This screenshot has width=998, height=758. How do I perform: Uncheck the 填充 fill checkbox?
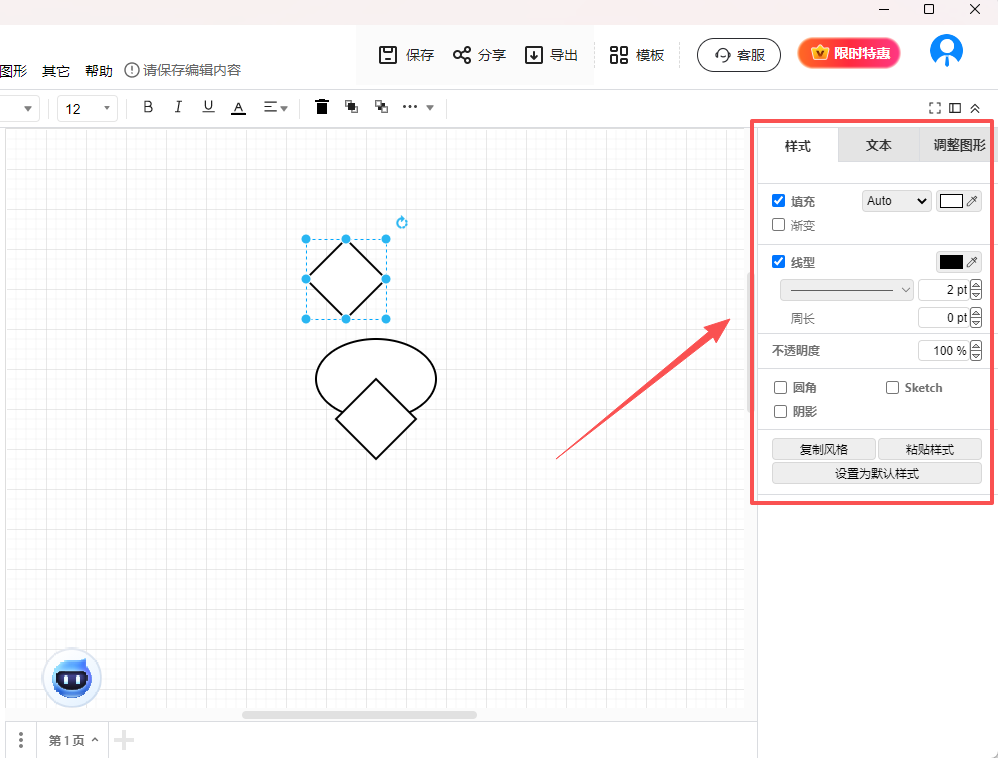[x=779, y=201]
